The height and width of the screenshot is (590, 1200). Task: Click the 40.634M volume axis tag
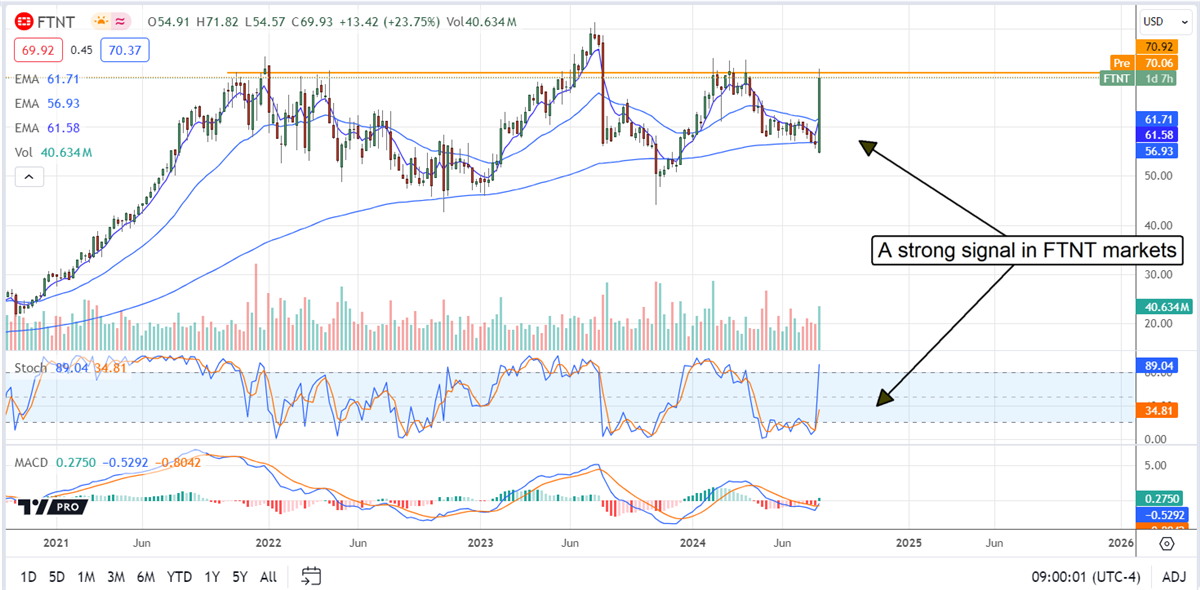tap(1164, 307)
